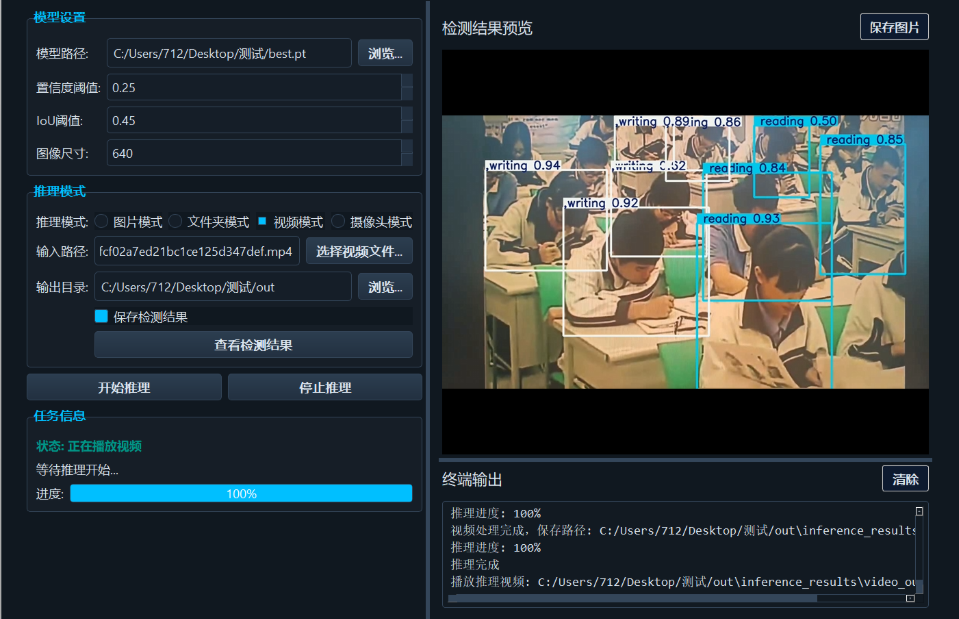Image resolution: width=959 pixels, height=619 pixels.
Task: Click the IoU阈值: label
Action: [x=59, y=120]
